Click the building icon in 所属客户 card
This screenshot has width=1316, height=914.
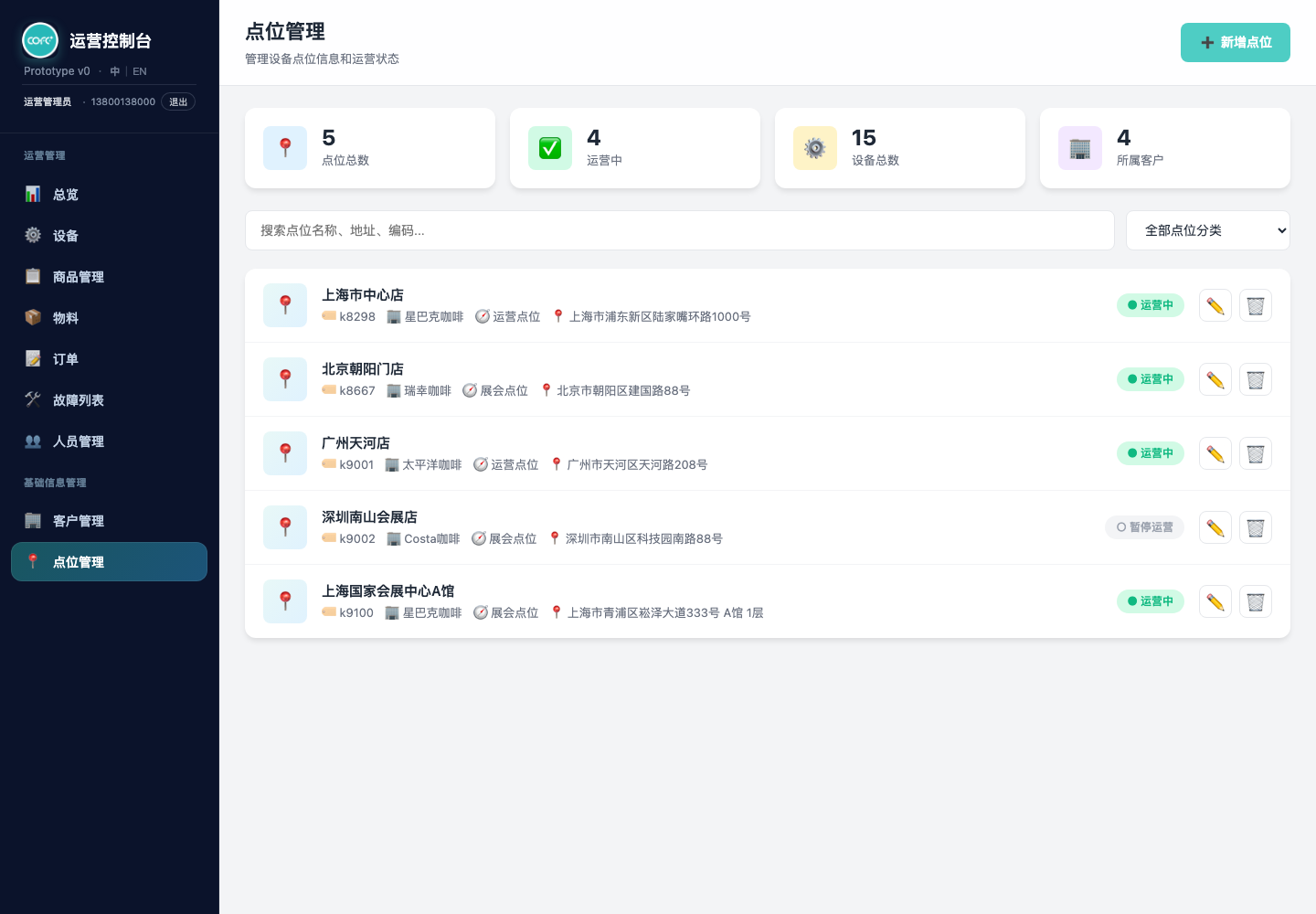point(1080,148)
